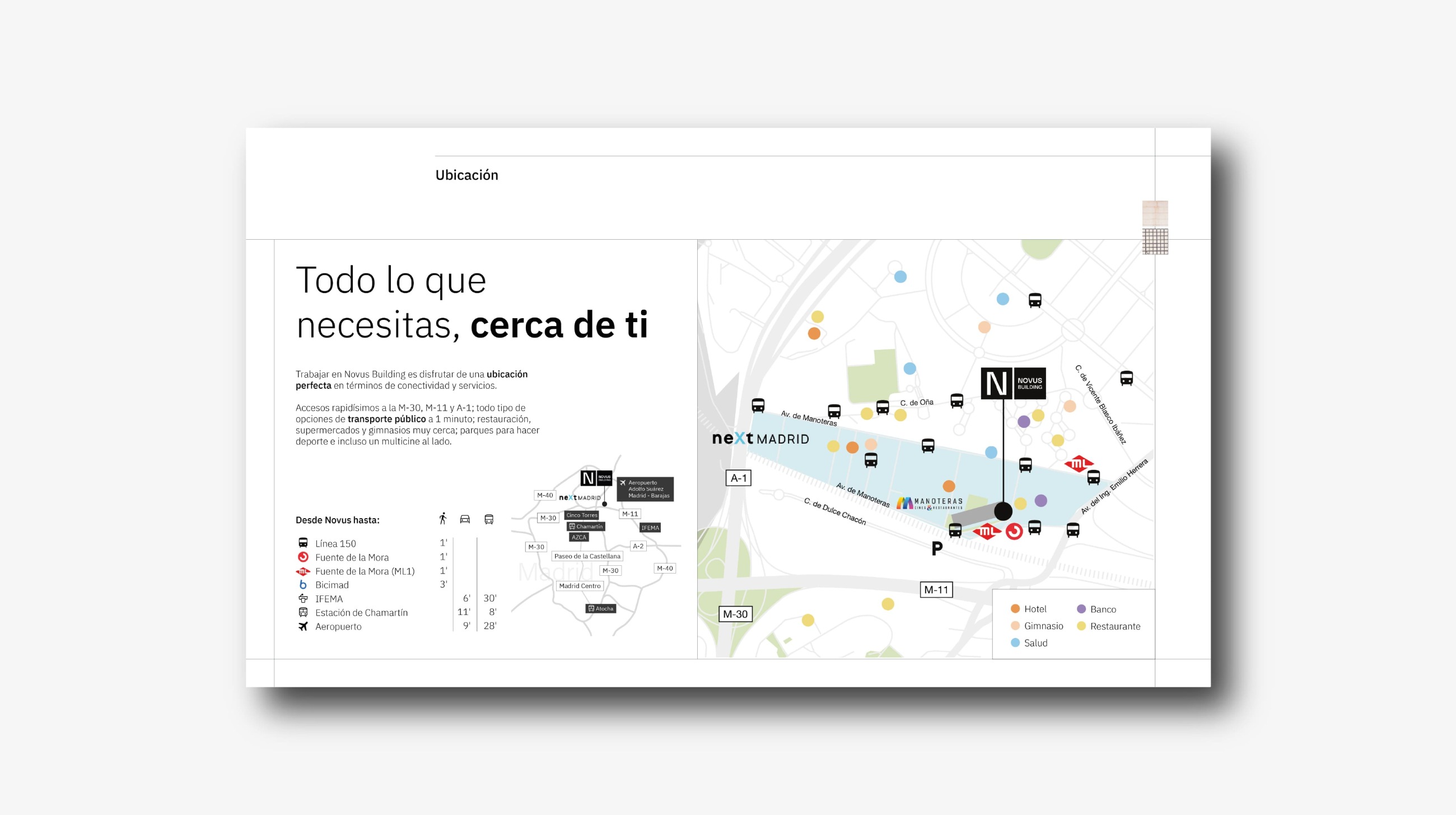Viewport: 1456px width, 815px height.
Task: Select the car column icon in table
Action: 465,519
